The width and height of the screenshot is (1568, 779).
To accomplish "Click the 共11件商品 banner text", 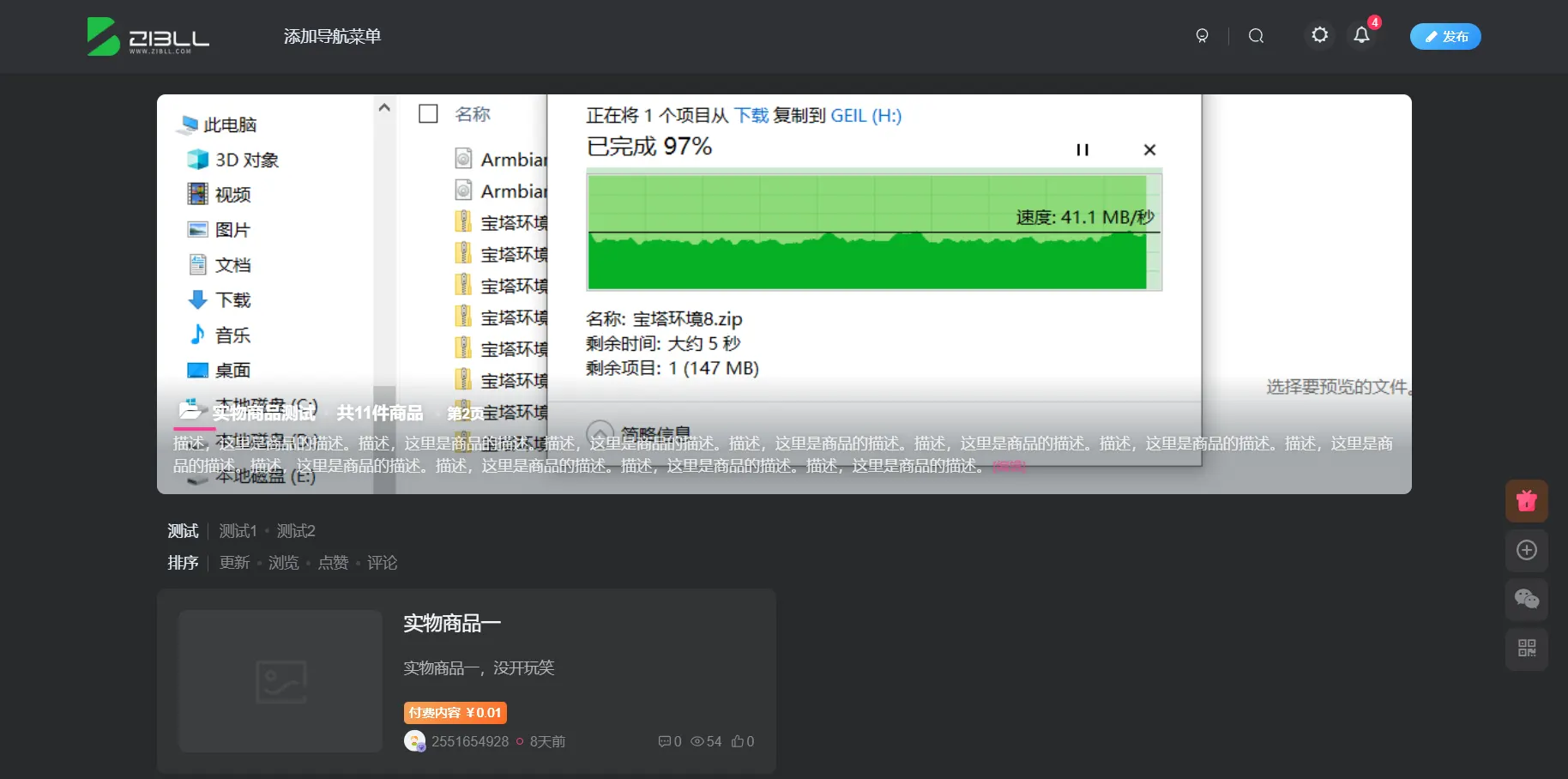I will click(380, 414).
